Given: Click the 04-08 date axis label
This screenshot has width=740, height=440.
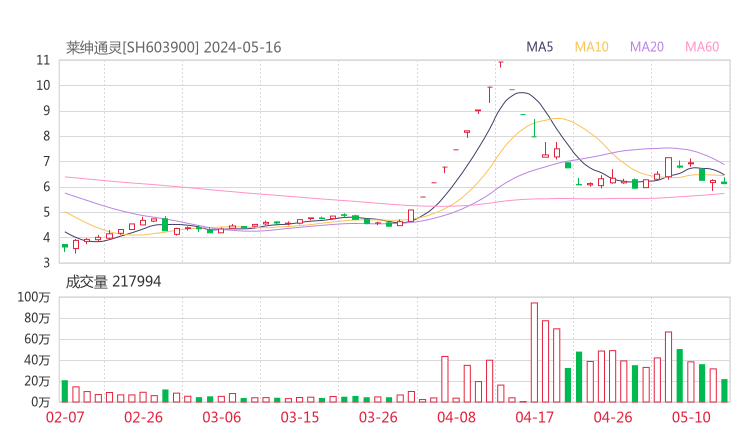Looking at the screenshot, I should (456, 417).
